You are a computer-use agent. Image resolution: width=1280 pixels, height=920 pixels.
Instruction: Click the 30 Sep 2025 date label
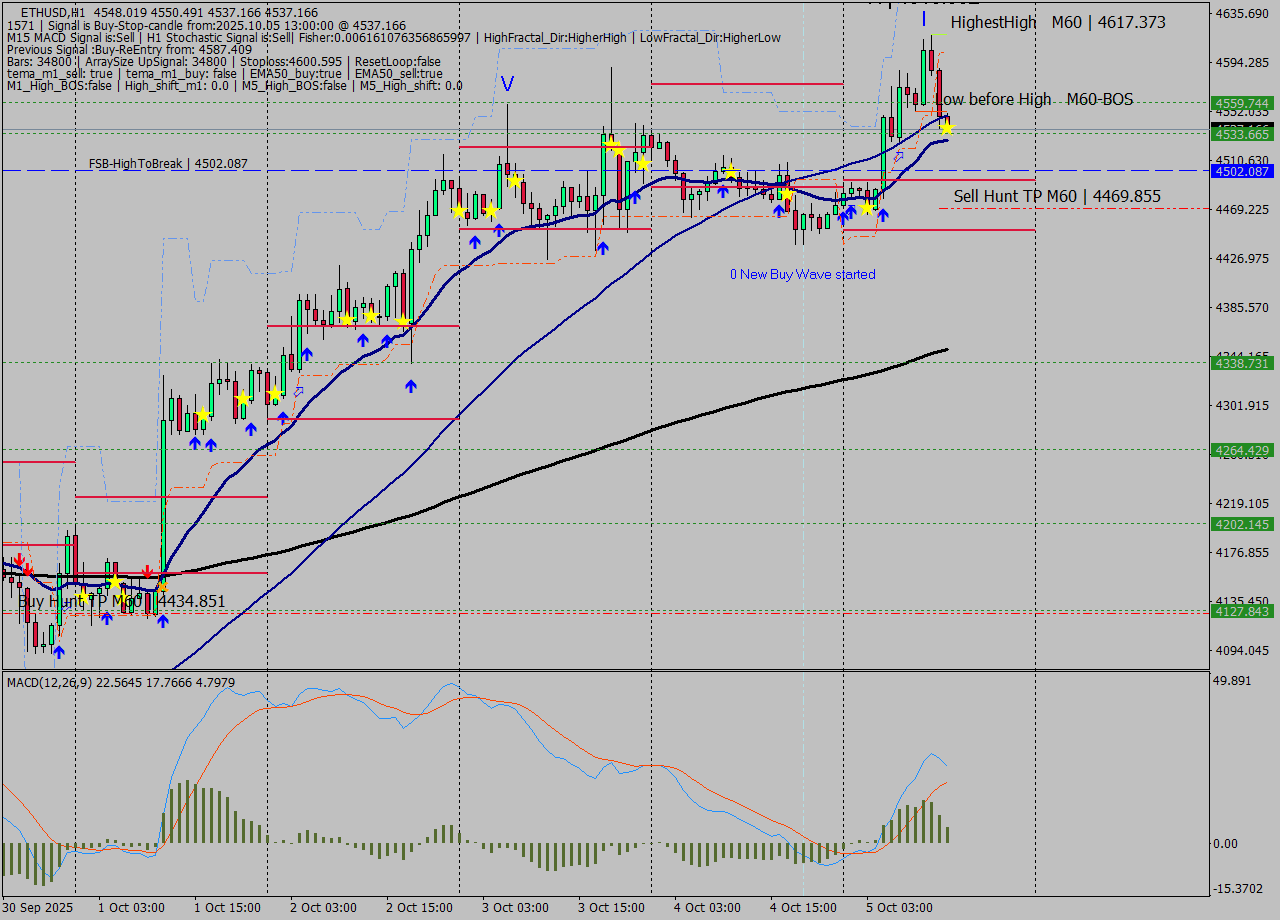(37, 907)
